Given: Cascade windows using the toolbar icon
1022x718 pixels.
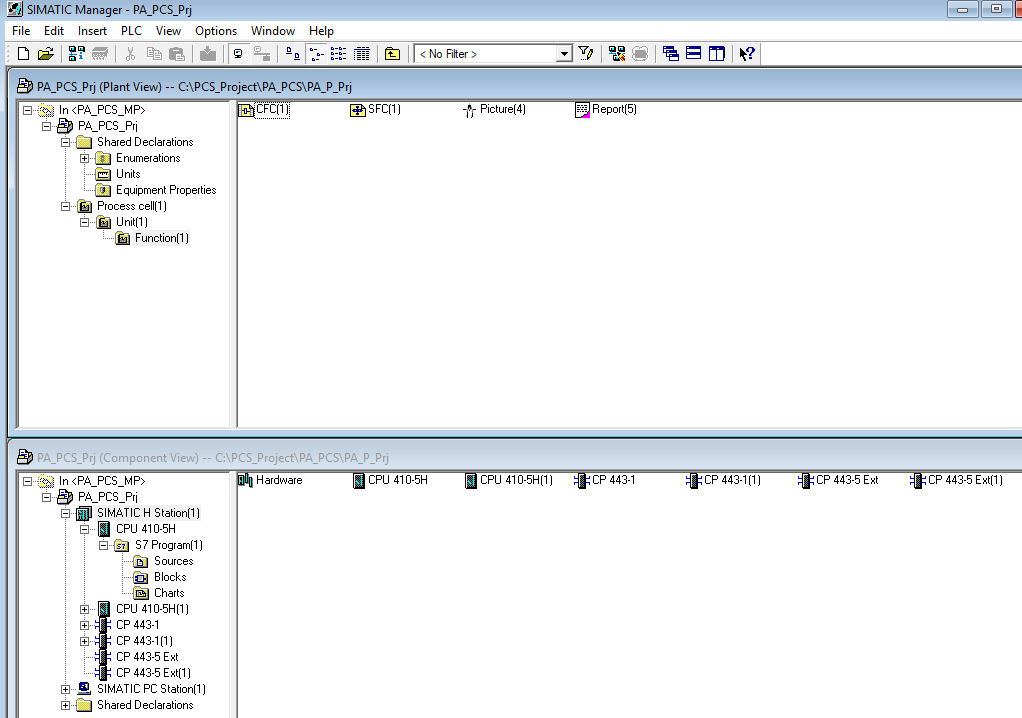Looking at the screenshot, I should coord(671,54).
